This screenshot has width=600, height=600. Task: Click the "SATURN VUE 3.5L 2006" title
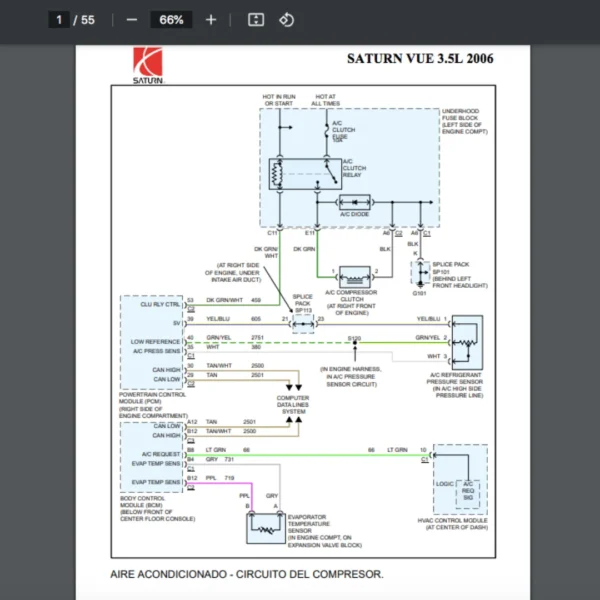coord(420,59)
